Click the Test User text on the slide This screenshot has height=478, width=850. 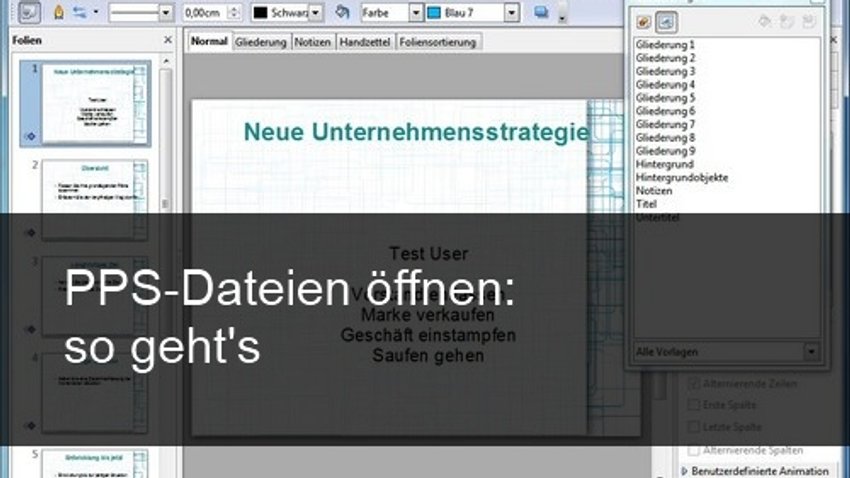click(x=428, y=254)
